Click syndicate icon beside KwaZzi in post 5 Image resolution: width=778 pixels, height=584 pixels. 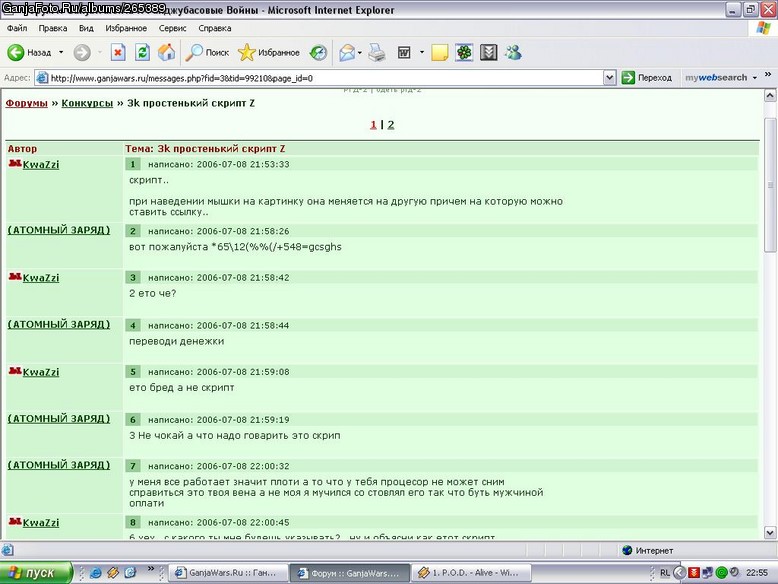click(x=15, y=371)
